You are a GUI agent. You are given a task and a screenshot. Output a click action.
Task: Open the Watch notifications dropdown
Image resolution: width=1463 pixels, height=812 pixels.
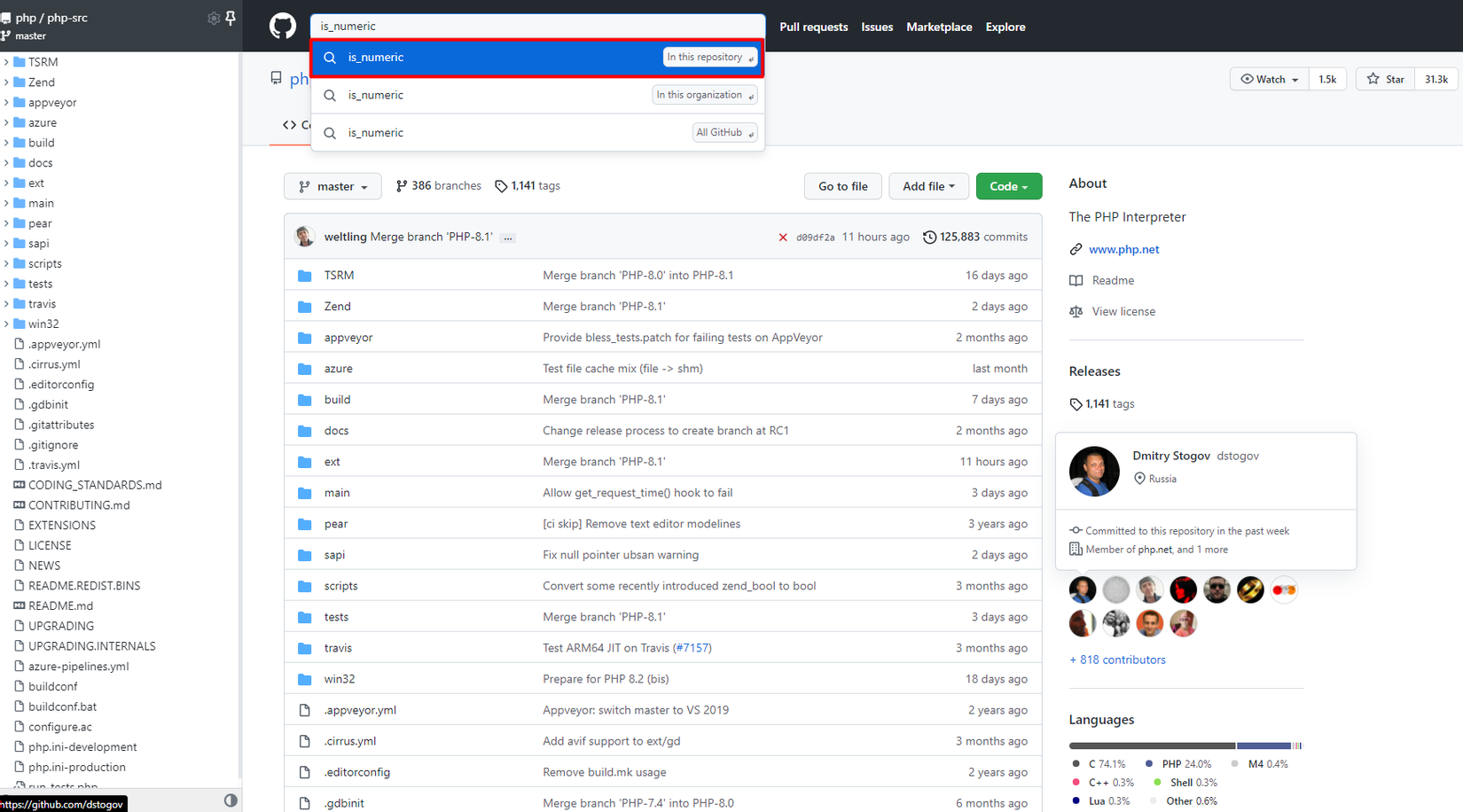point(1269,79)
